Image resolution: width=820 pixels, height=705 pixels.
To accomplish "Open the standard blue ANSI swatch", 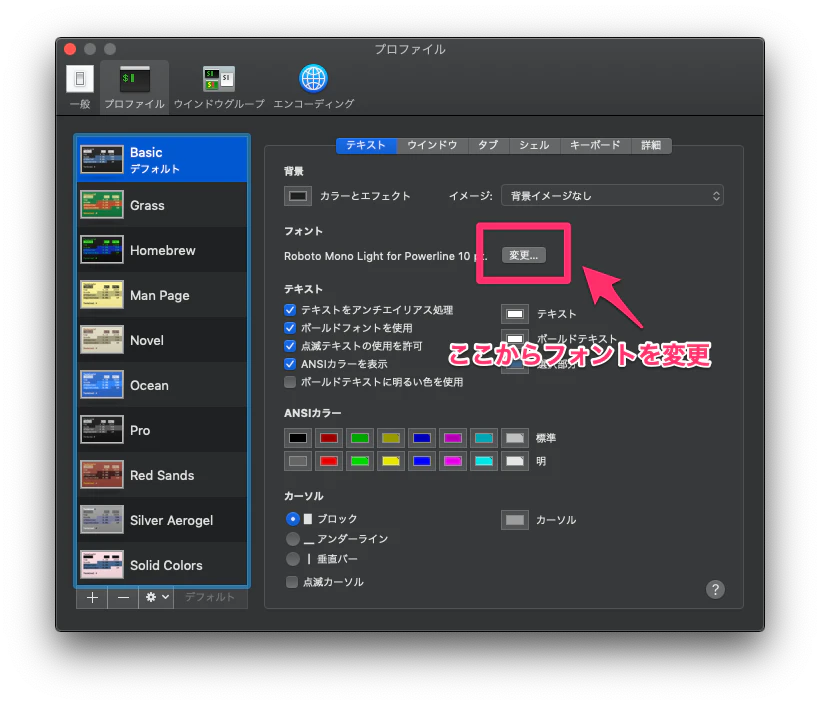I will point(422,438).
